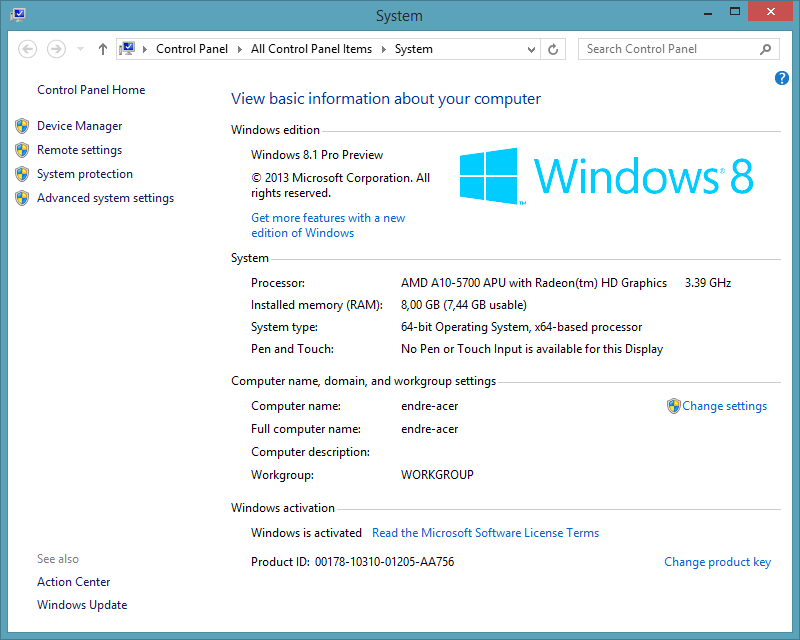
Task: Open Windows Update under See also
Action: 82,605
